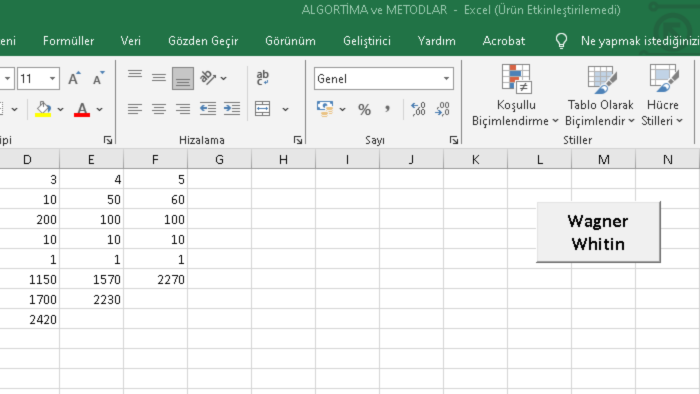The height and width of the screenshot is (394, 700).
Task: Open the Yardım tab
Action: 437,41
